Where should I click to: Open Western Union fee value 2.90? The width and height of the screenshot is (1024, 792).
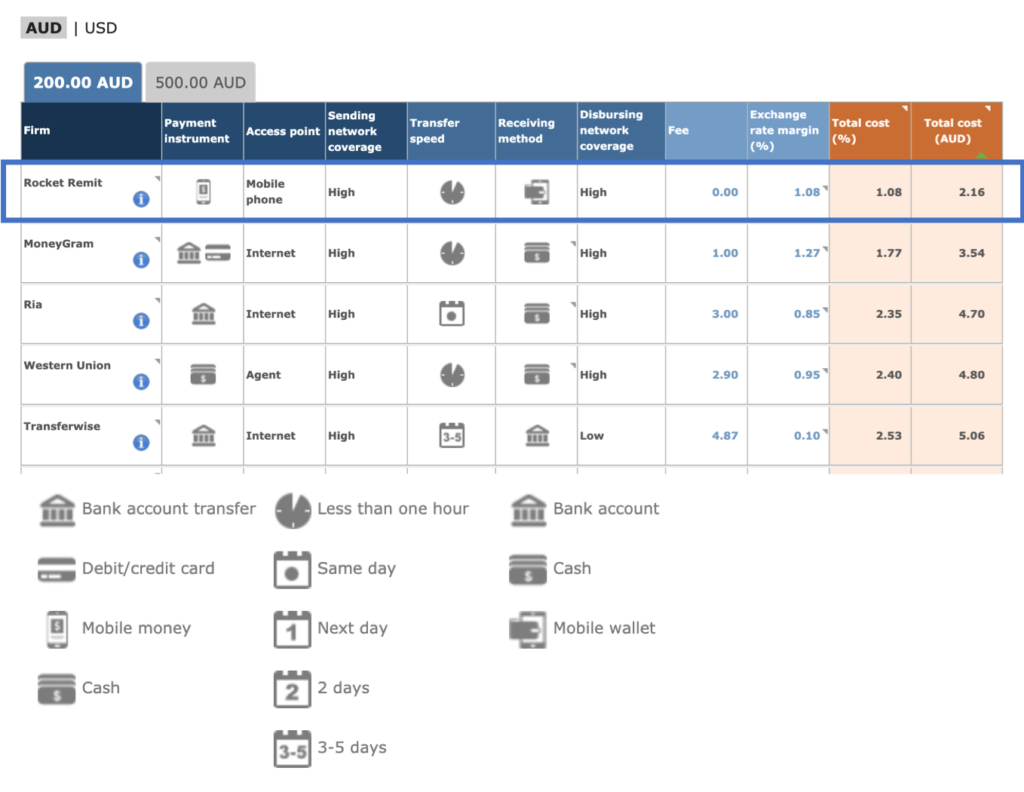[x=725, y=374]
